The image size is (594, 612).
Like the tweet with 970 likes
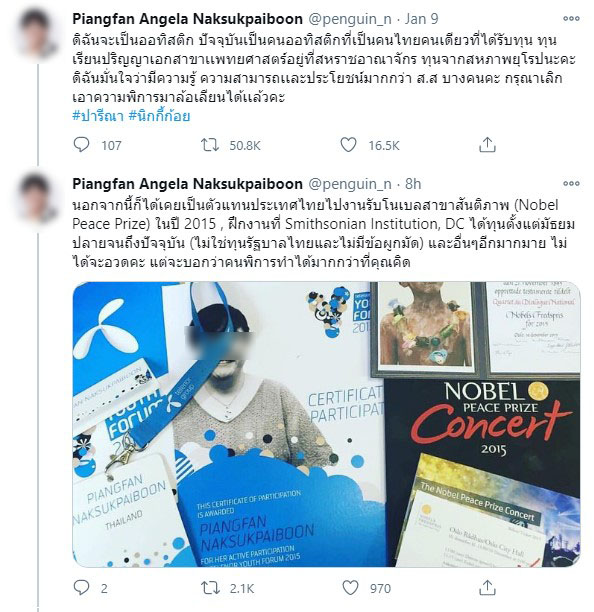pyautogui.click(x=350, y=587)
